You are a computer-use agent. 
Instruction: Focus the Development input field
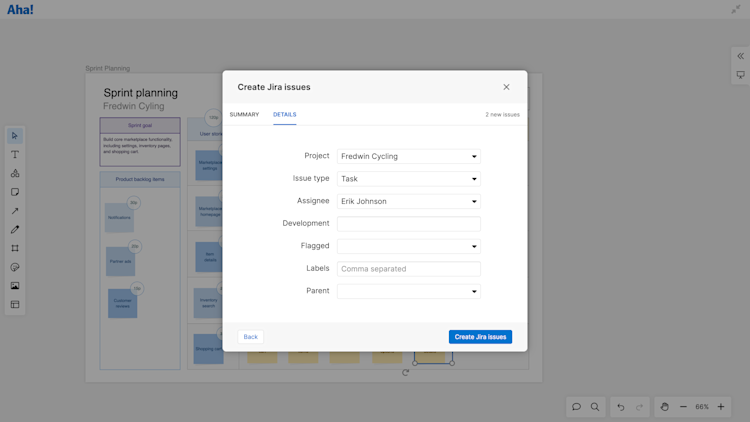408,224
